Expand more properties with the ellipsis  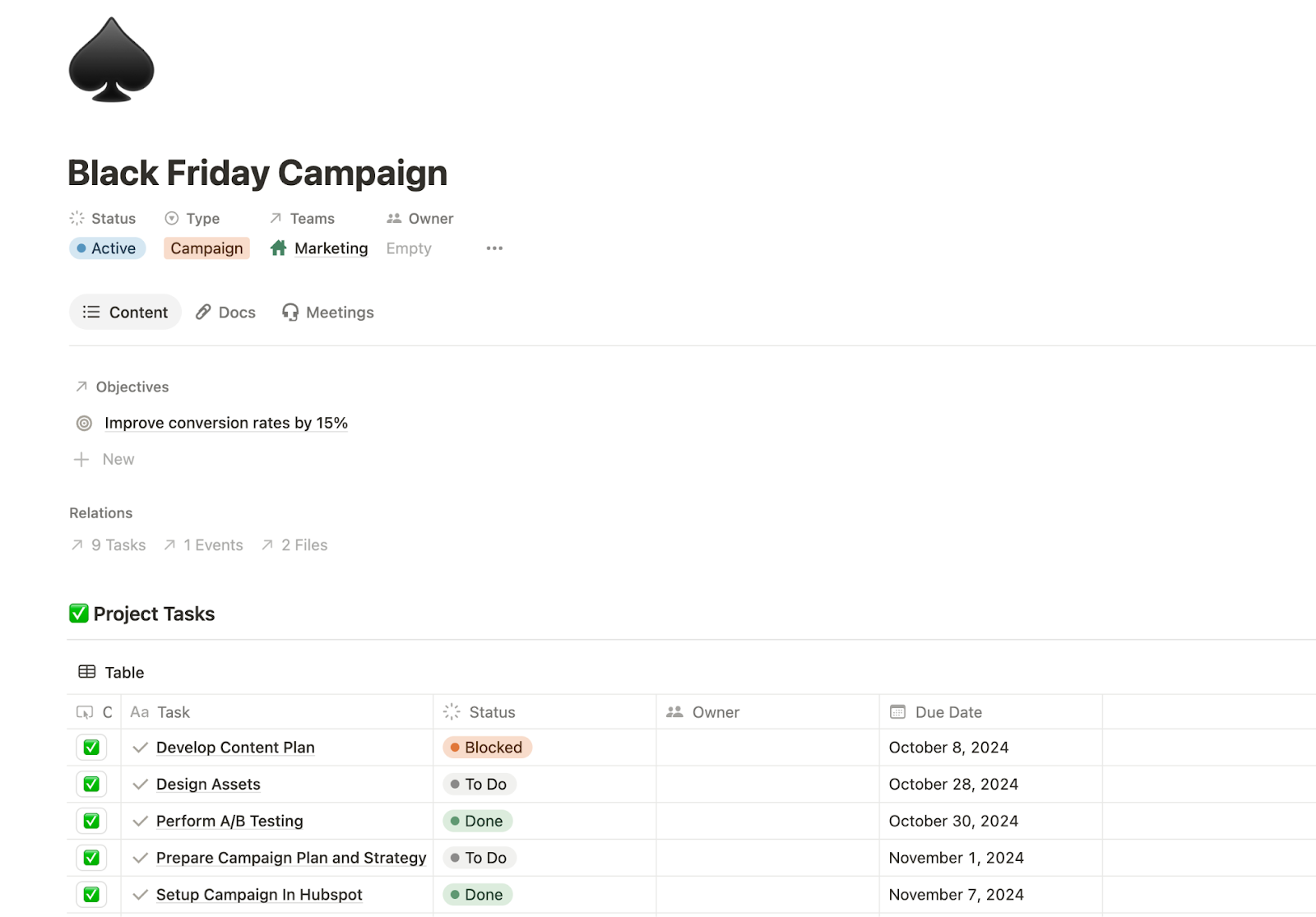494,248
